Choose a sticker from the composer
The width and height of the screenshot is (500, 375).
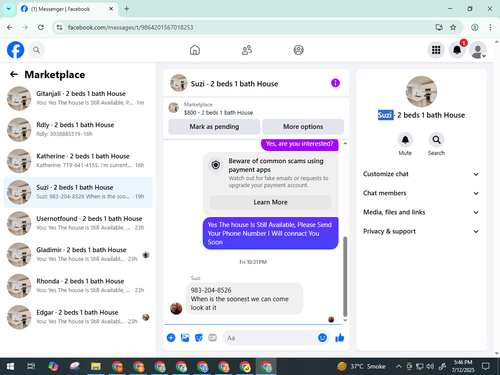click(x=199, y=338)
